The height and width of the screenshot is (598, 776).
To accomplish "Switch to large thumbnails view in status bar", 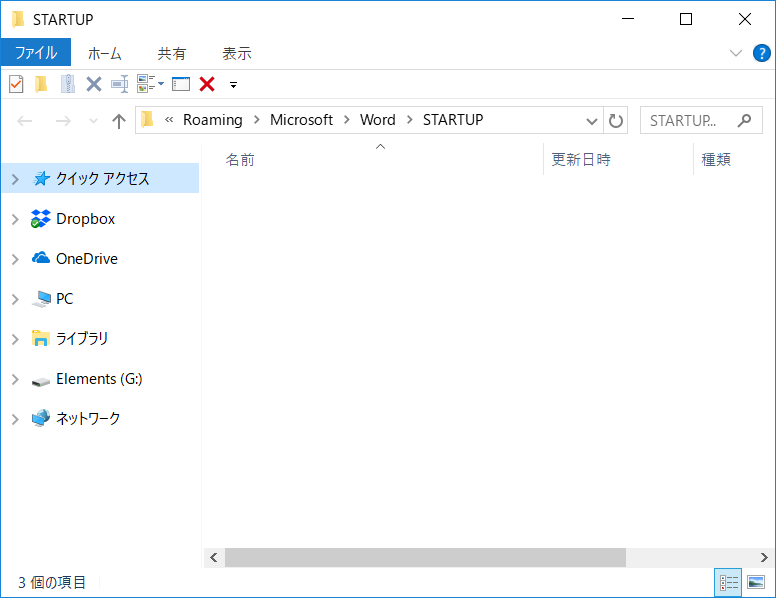I will pyautogui.click(x=756, y=582).
